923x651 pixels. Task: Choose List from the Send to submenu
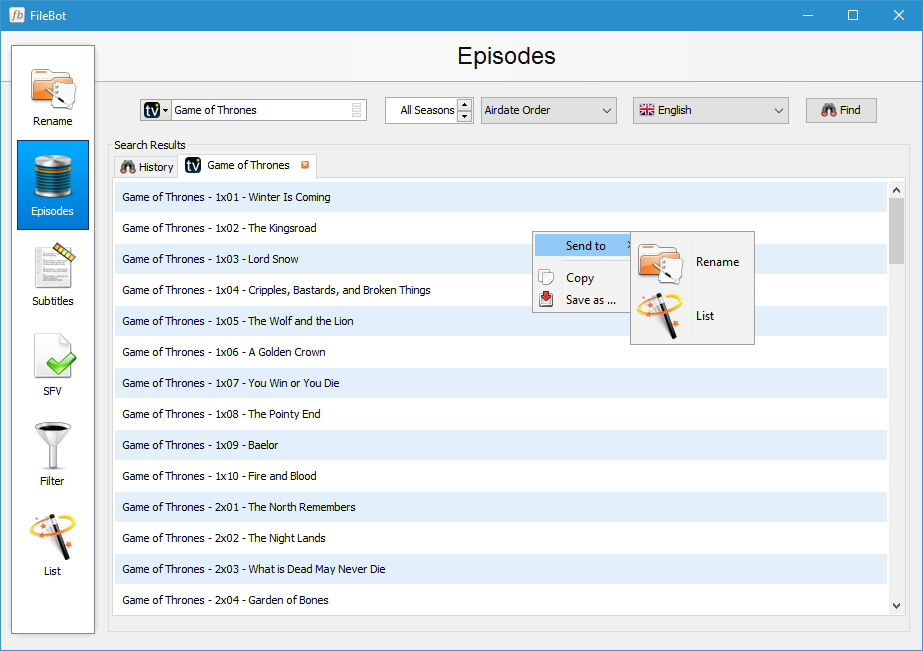point(704,315)
